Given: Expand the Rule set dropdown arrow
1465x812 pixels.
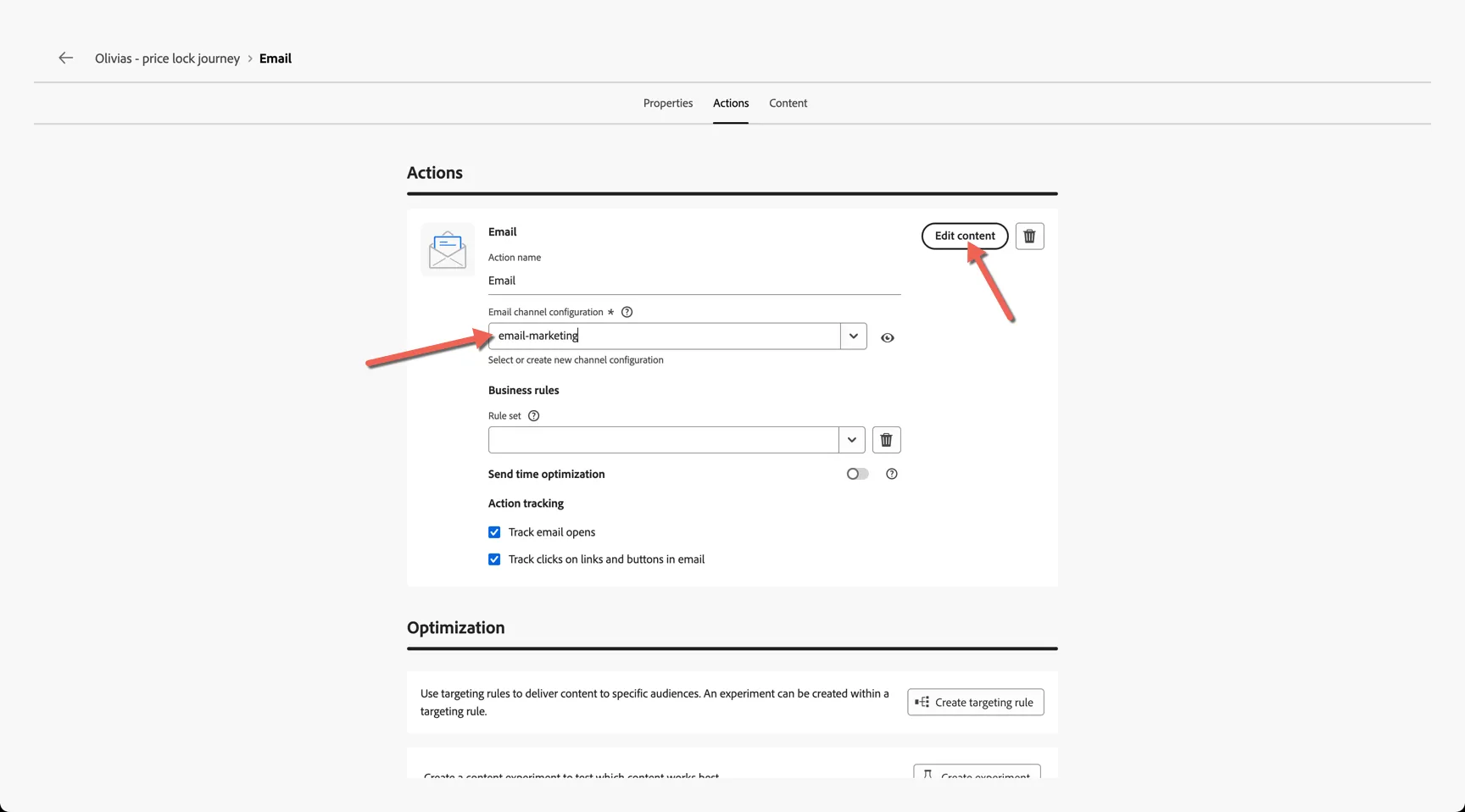Looking at the screenshot, I should click(851, 440).
